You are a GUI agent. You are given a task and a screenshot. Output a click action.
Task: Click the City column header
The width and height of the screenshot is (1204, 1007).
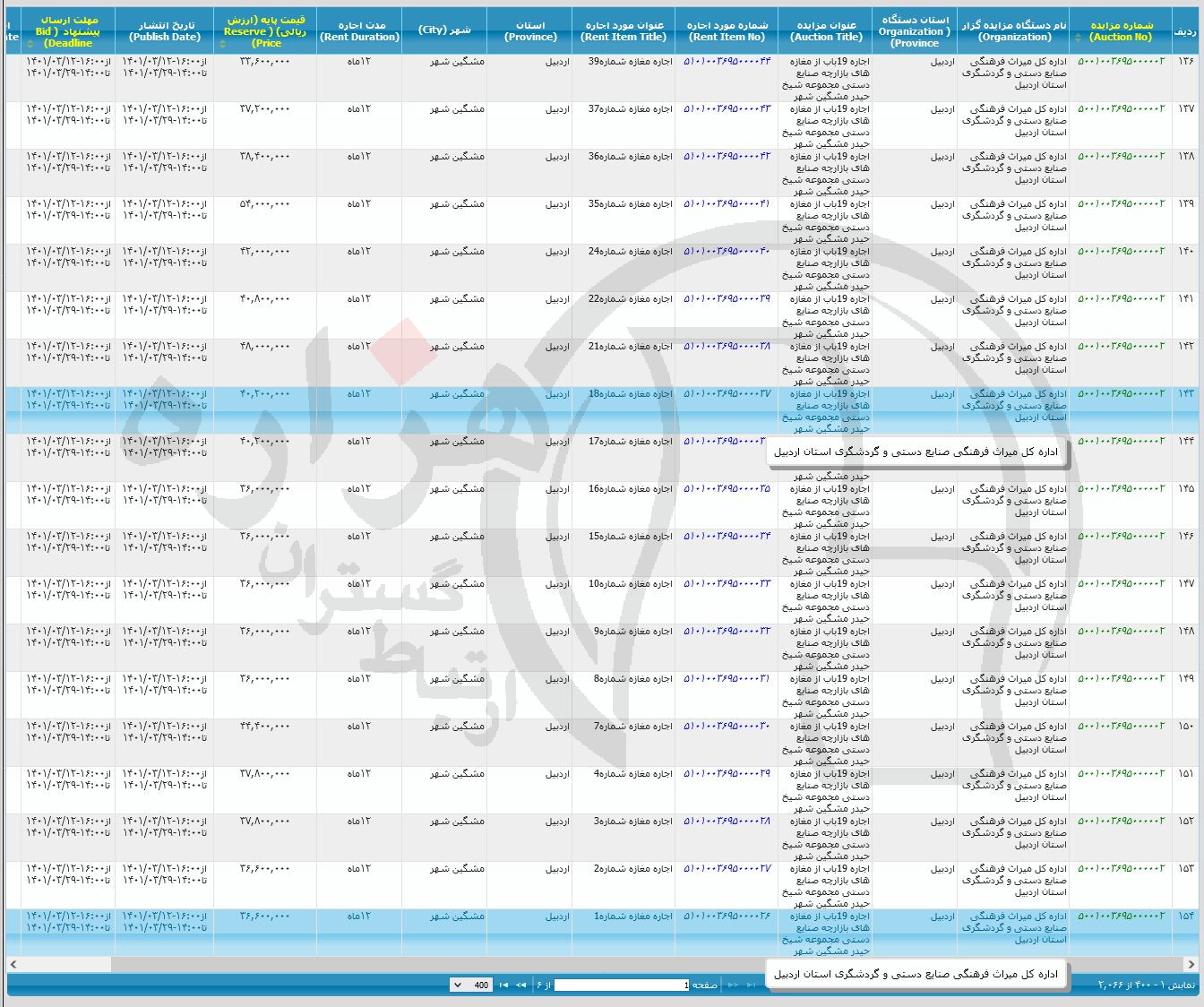tap(443, 30)
